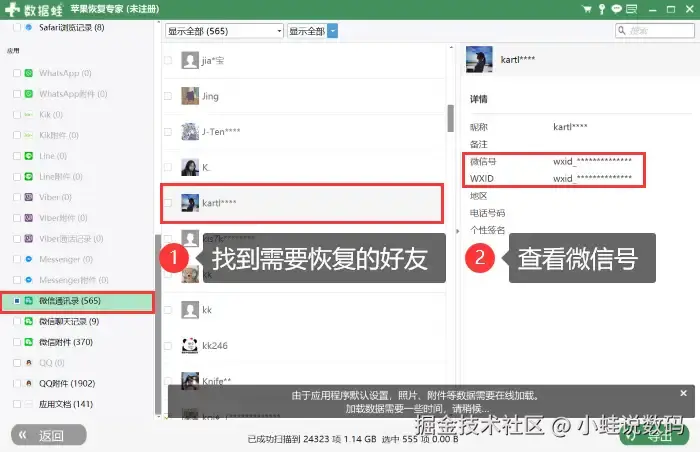Click the Safari browsing history icon
The height and width of the screenshot is (452, 700).
point(29,27)
